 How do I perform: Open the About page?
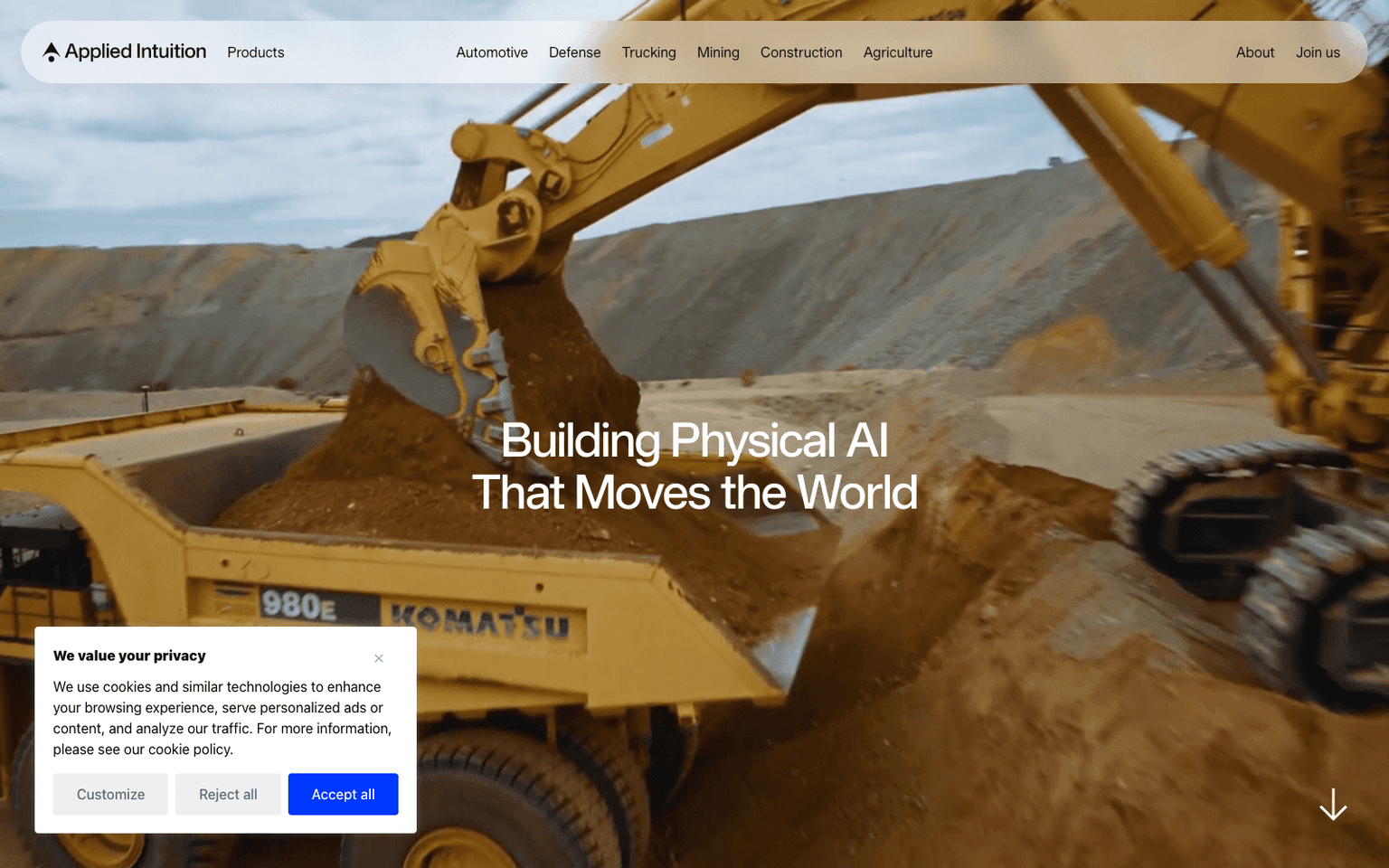(1255, 52)
